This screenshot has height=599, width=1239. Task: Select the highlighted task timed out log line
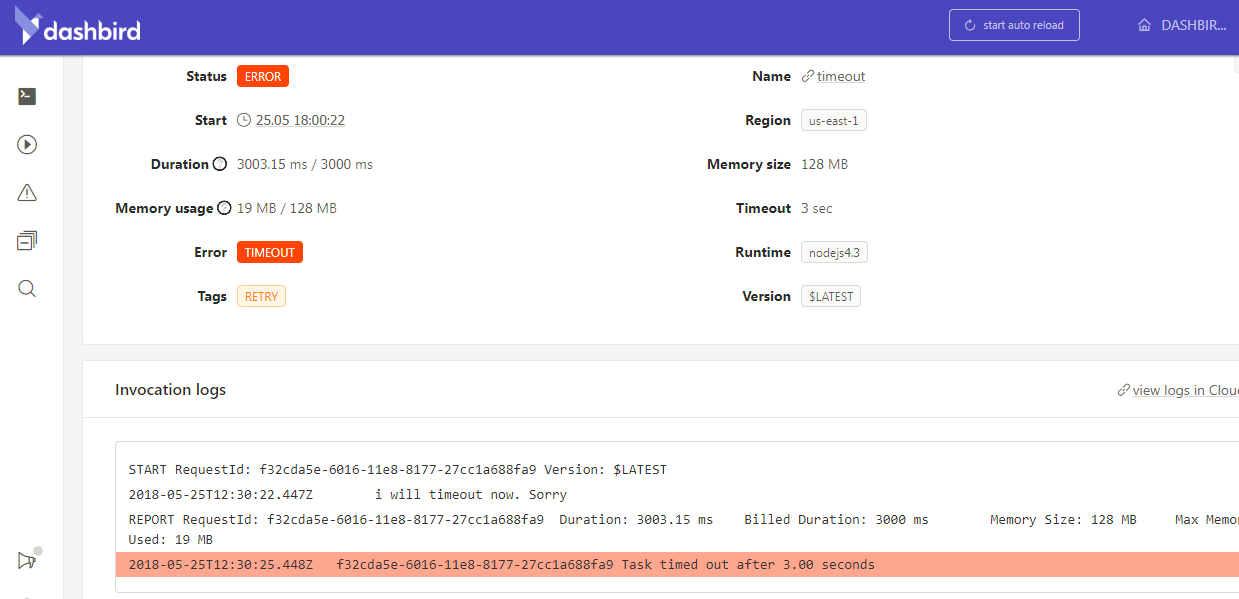(500, 564)
